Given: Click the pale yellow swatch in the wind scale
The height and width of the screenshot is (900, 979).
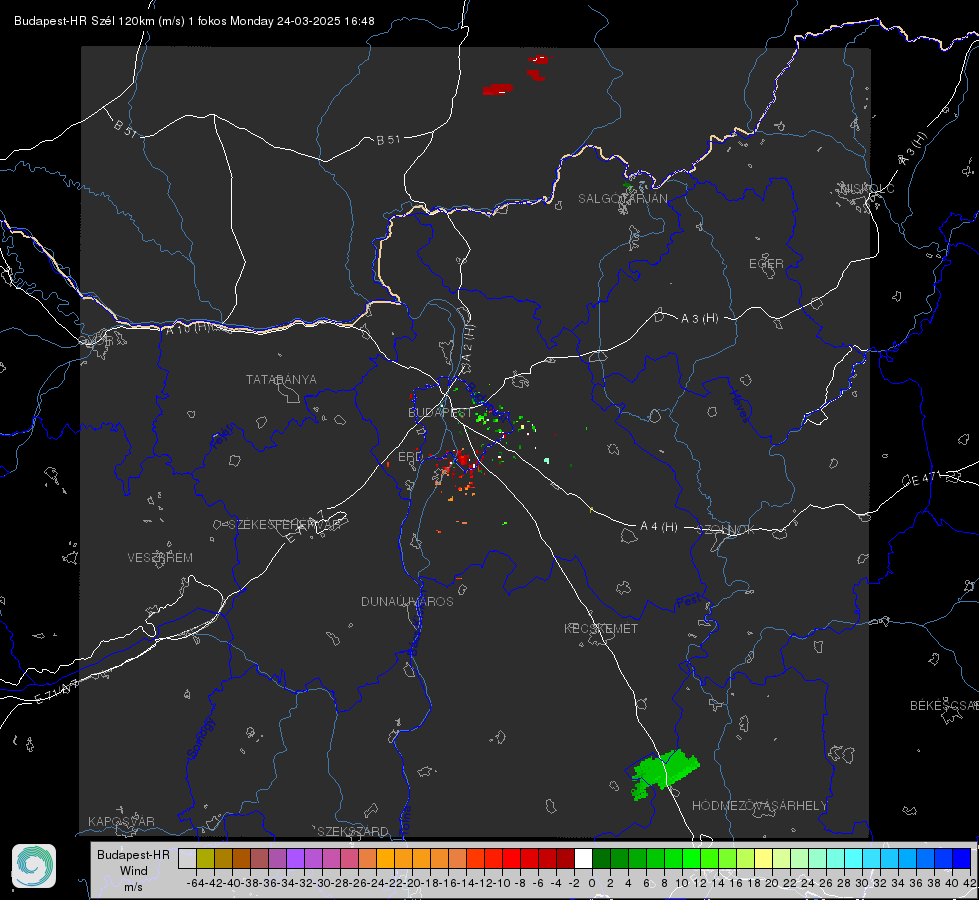Looking at the screenshot, I should point(764,858).
